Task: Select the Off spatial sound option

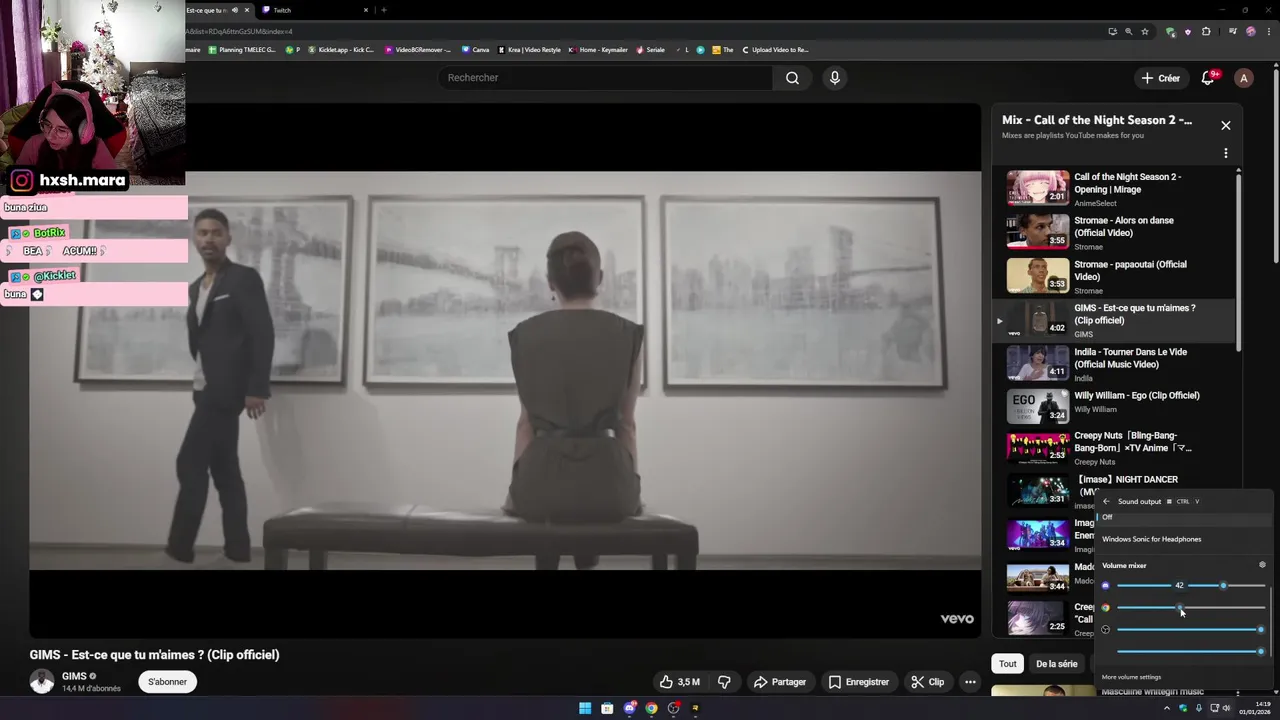Action: (x=1183, y=517)
